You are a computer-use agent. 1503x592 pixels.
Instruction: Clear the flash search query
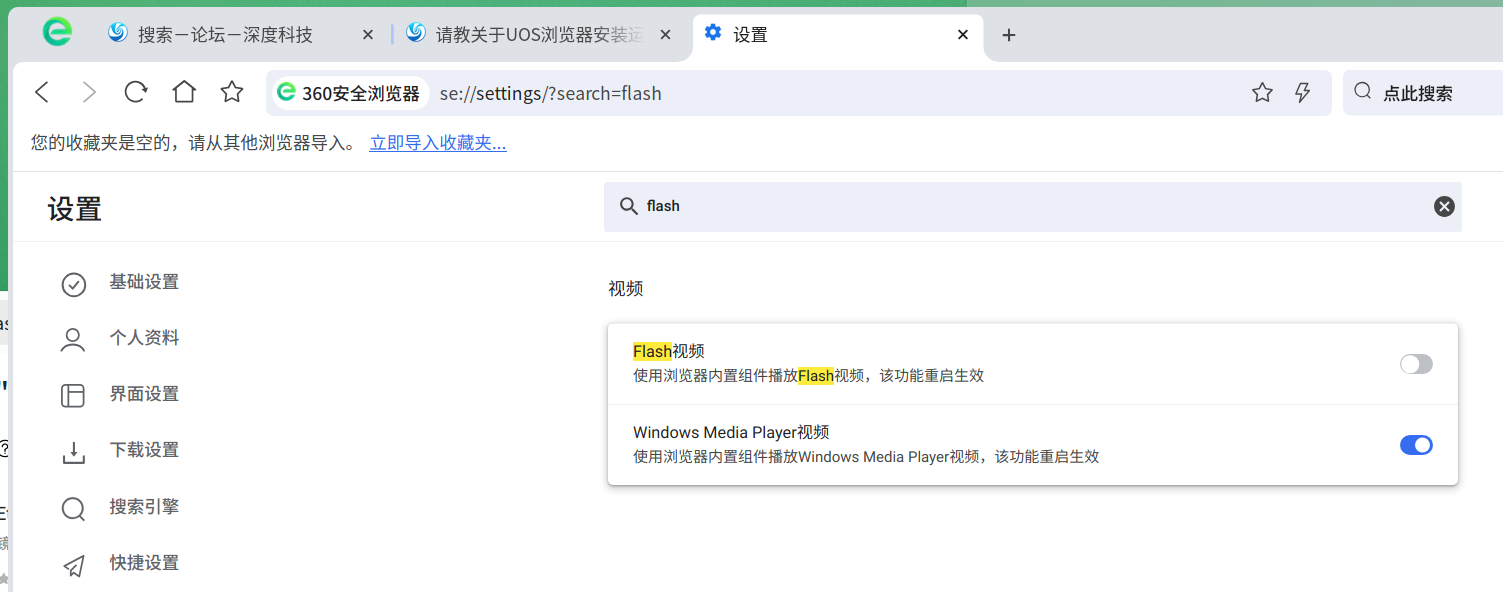[1444, 206]
